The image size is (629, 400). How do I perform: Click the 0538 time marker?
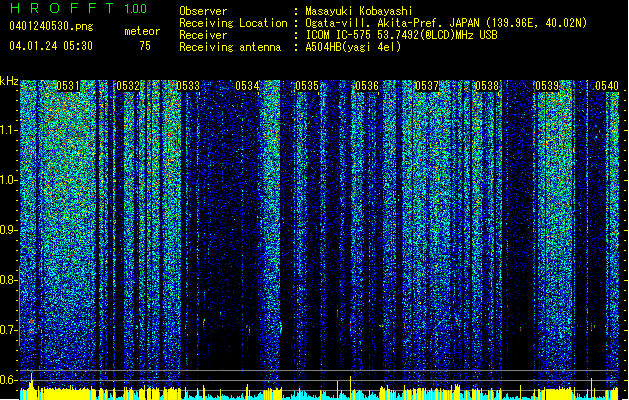[487, 86]
